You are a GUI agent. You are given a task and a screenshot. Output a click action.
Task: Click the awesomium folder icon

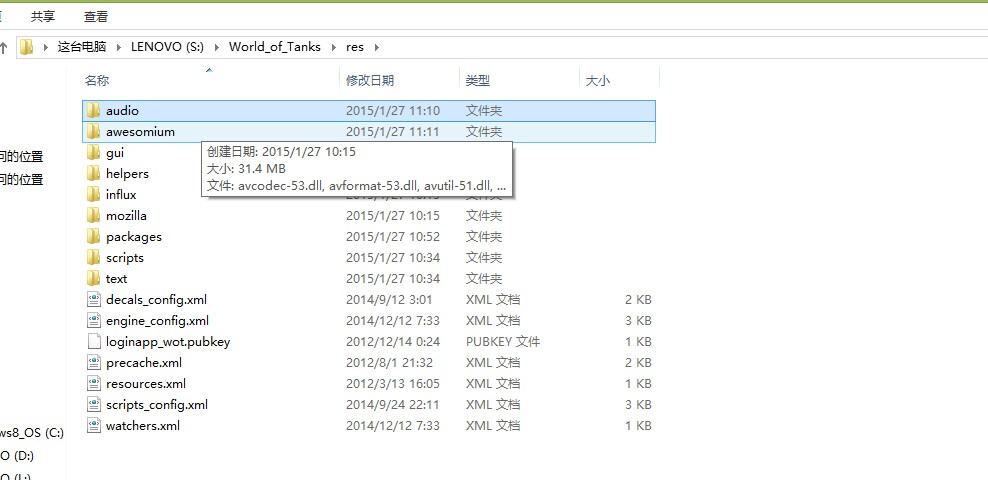click(93, 132)
